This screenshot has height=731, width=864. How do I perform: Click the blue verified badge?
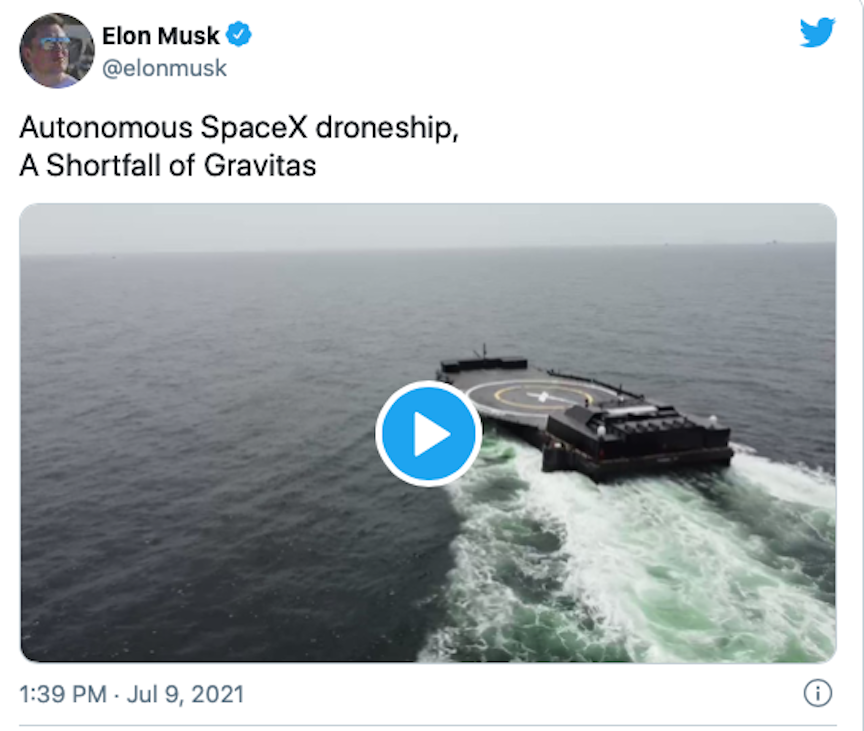[x=239, y=37]
